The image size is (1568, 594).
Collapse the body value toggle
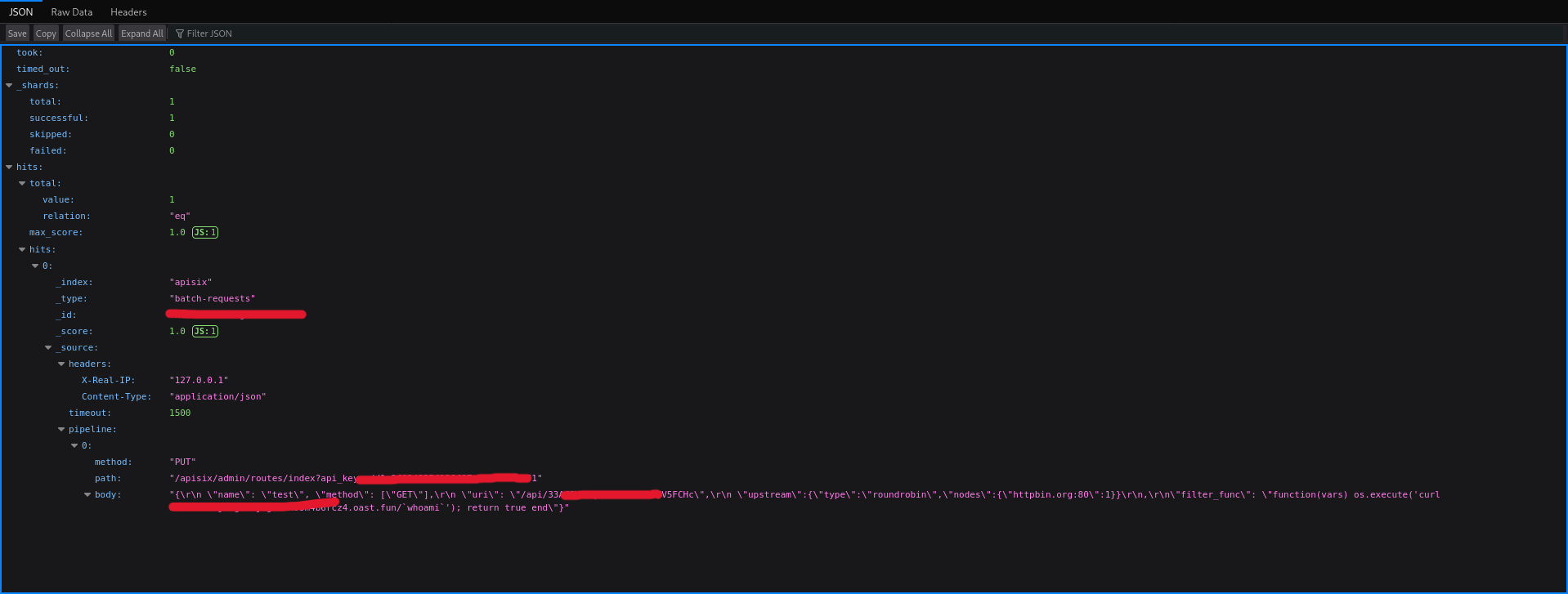point(87,494)
